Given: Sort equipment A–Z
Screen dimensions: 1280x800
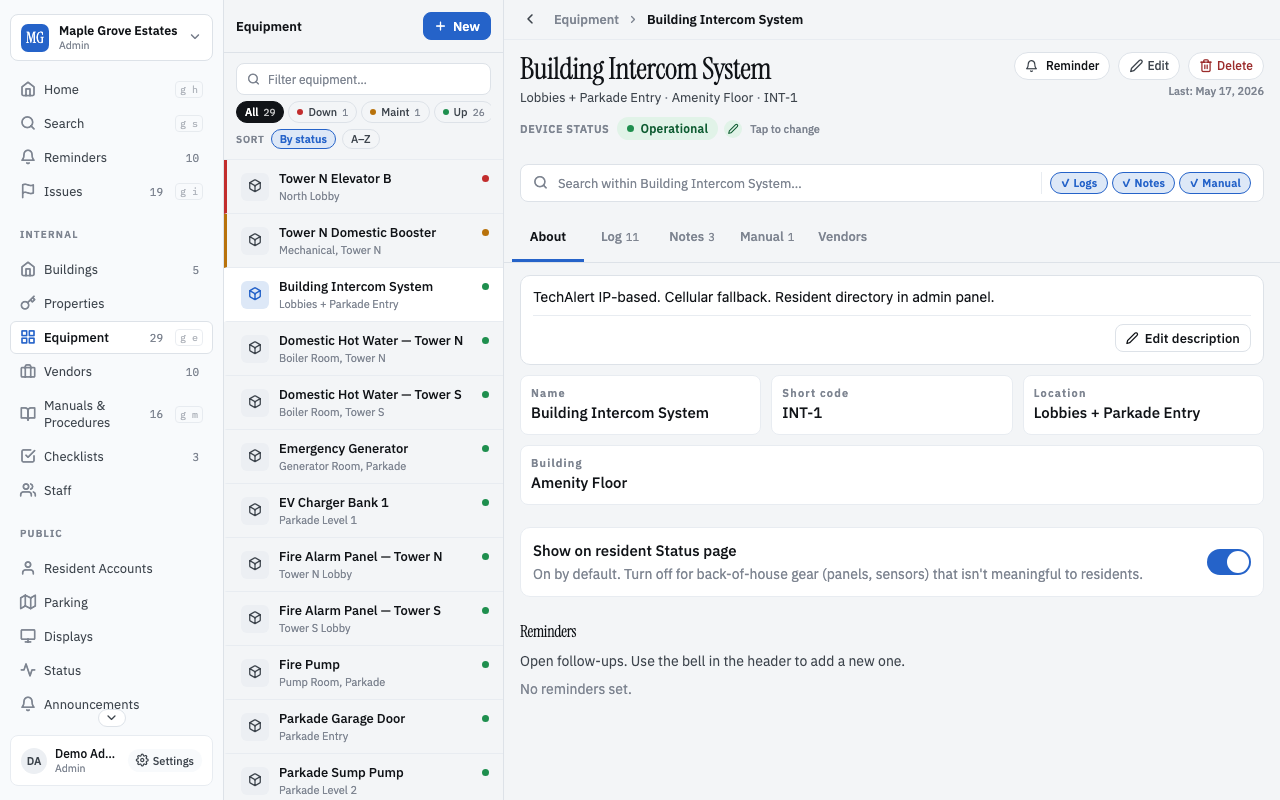Looking at the screenshot, I should point(361,139).
